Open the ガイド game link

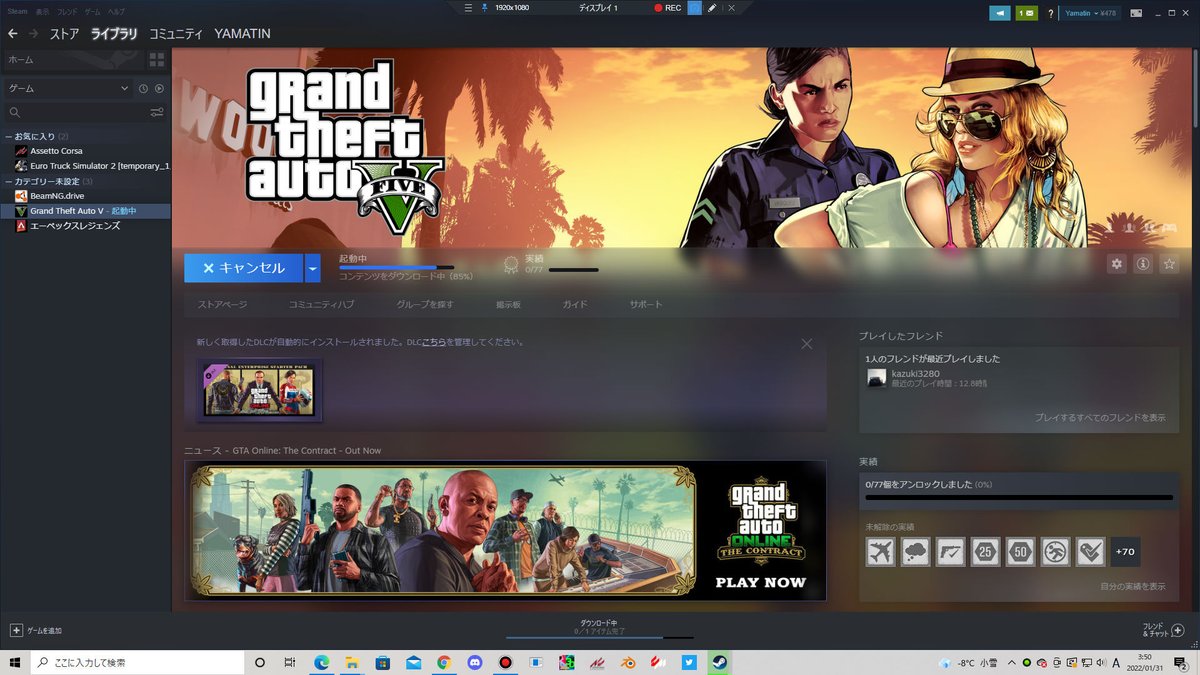pyautogui.click(x=575, y=304)
